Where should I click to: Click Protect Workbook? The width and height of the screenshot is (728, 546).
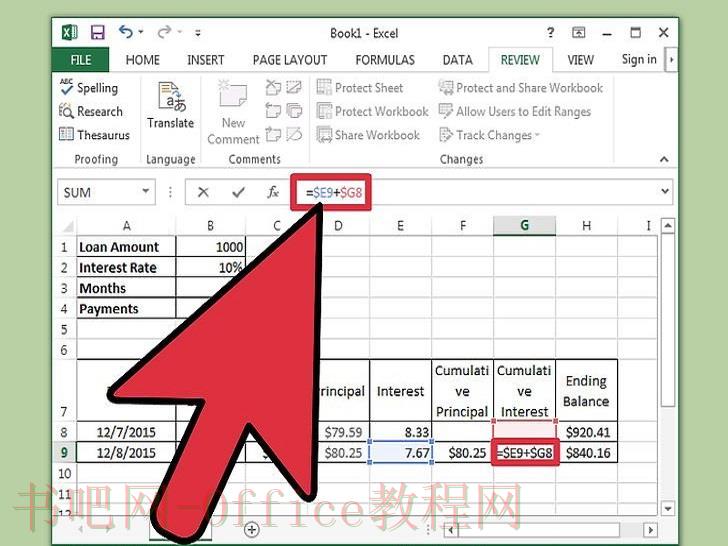tap(372, 111)
